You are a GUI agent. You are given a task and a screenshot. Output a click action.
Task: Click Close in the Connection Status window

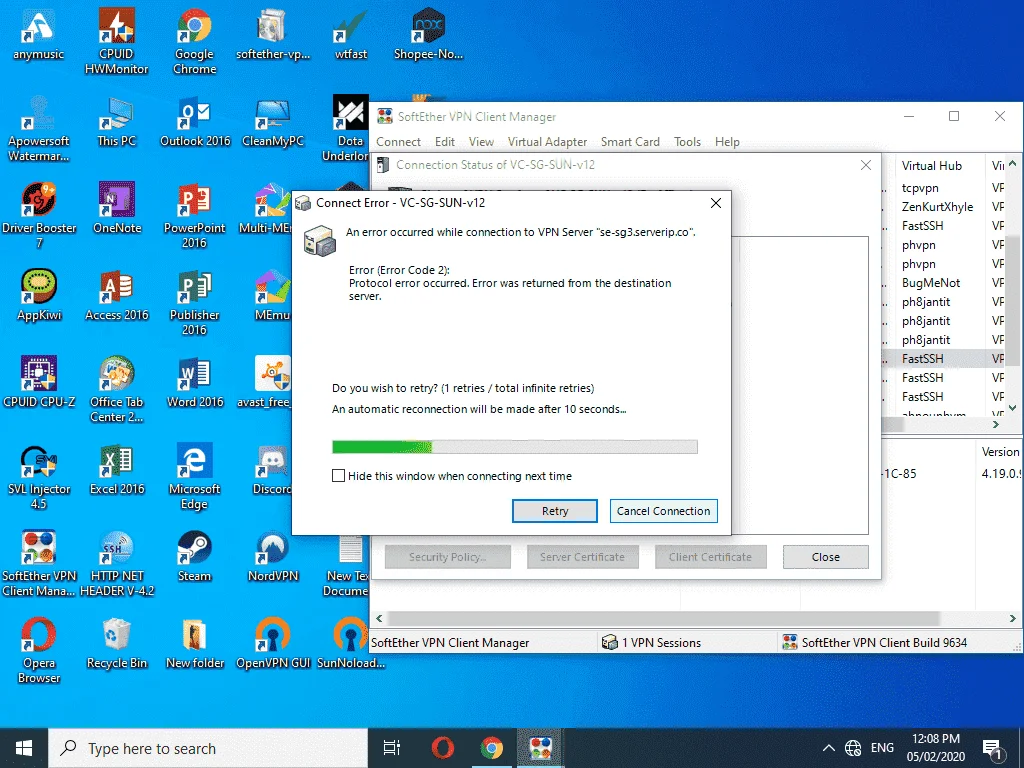(825, 557)
